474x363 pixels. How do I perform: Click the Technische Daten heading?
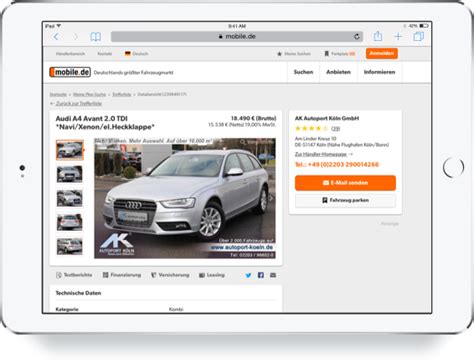[78, 293]
